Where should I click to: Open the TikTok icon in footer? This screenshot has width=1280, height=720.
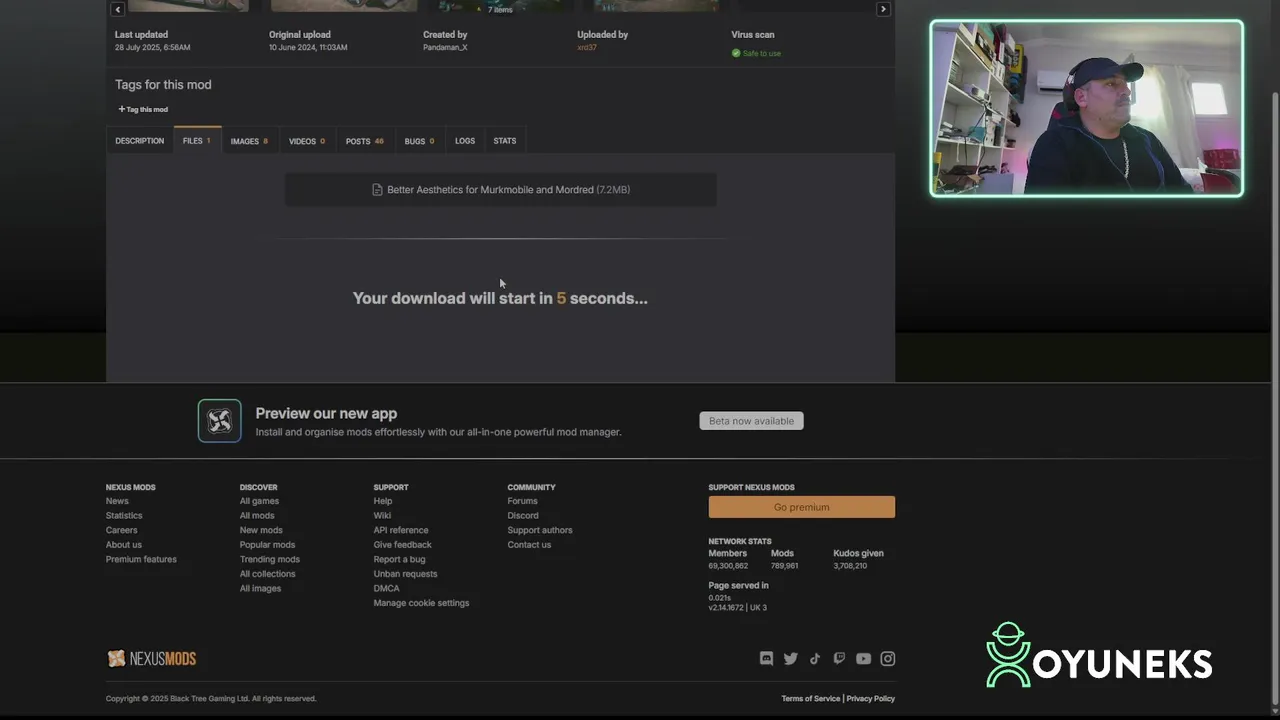click(x=815, y=658)
